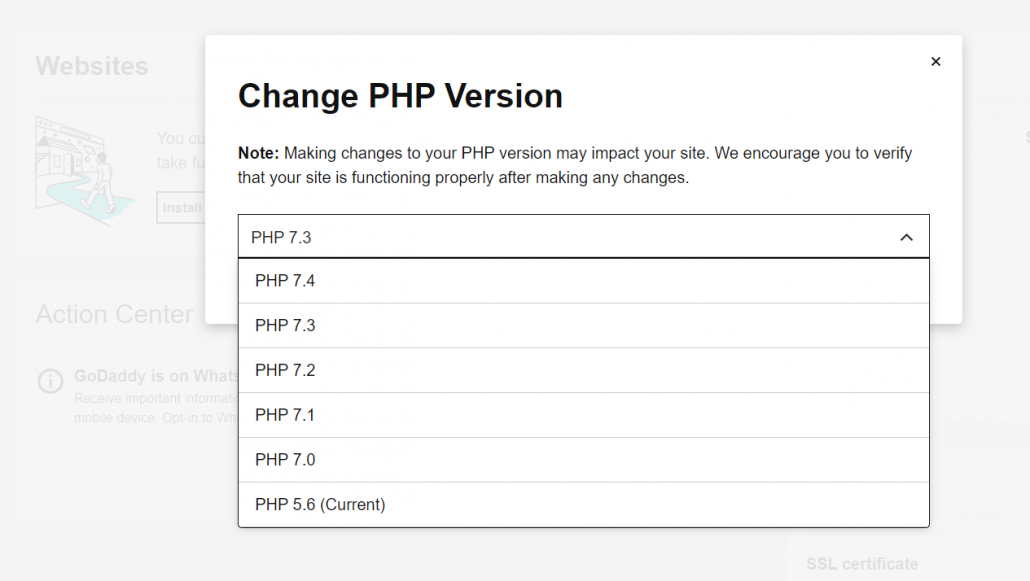The width and height of the screenshot is (1030, 581).
Task: Pick PHP 7.2 in the dropdown
Action: [x=583, y=370]
